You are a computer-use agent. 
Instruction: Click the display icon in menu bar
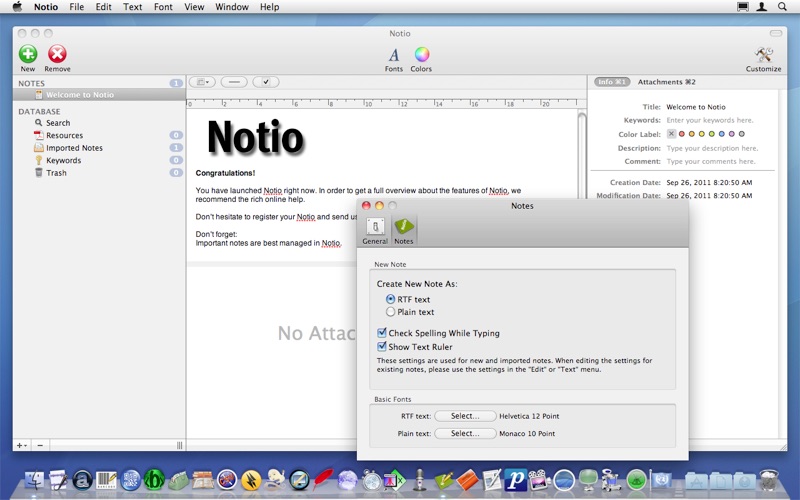[x=743, y=7]
